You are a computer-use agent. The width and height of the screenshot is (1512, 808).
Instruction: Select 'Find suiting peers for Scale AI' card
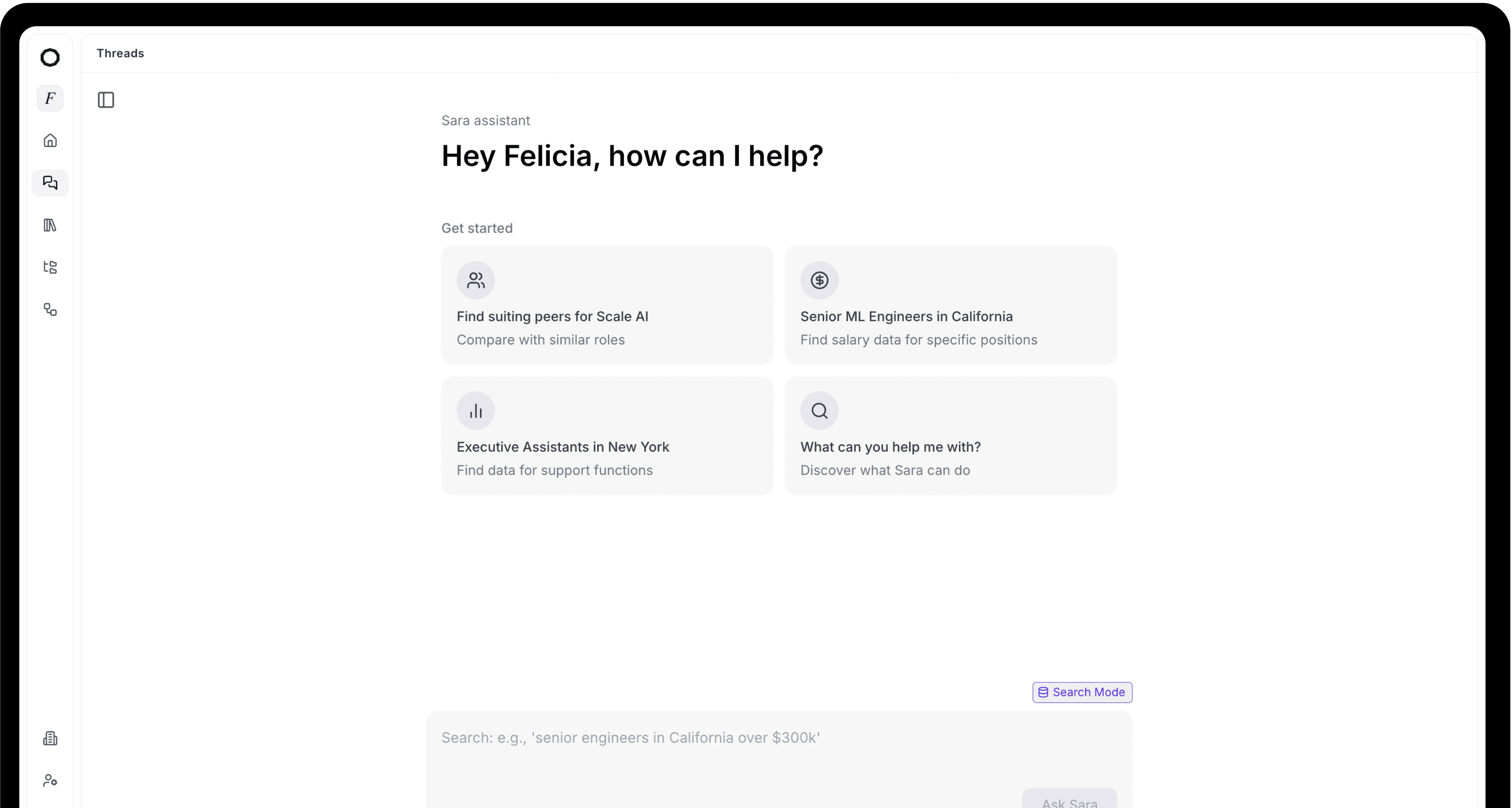click(607, 305)
